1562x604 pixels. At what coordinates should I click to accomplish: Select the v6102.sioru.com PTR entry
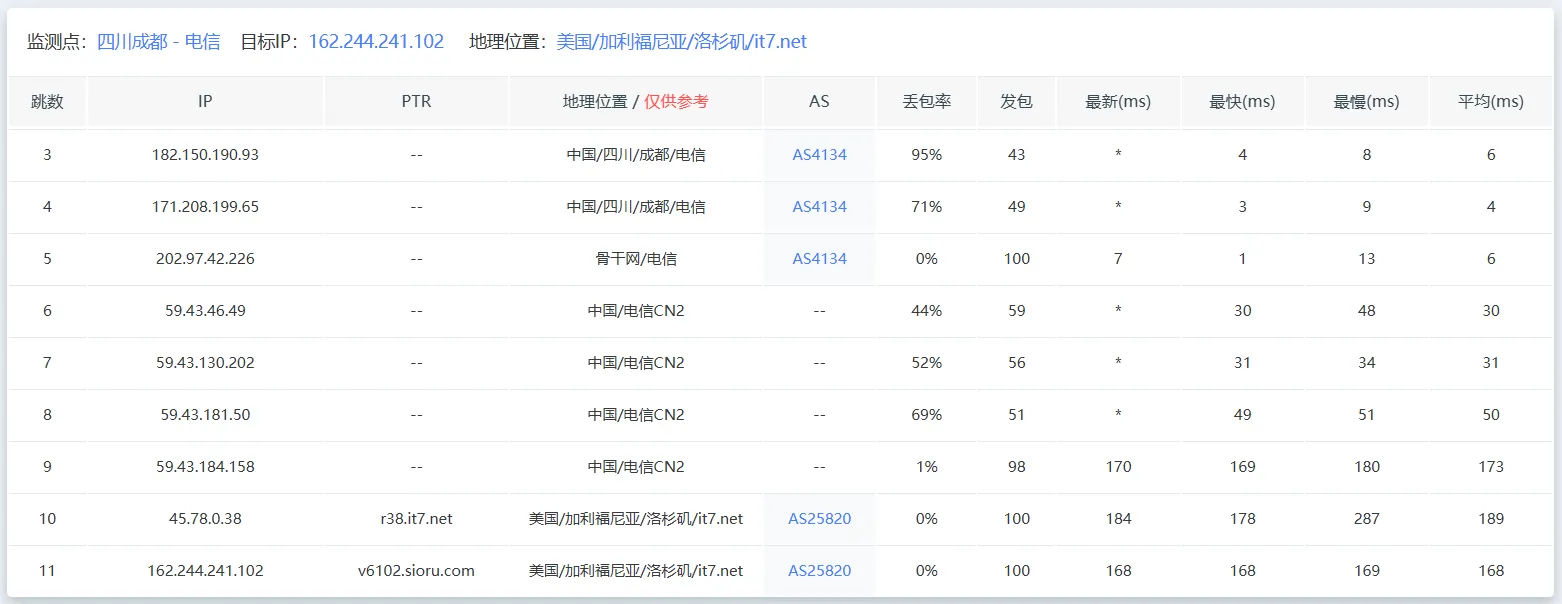(x=416, y=570)
